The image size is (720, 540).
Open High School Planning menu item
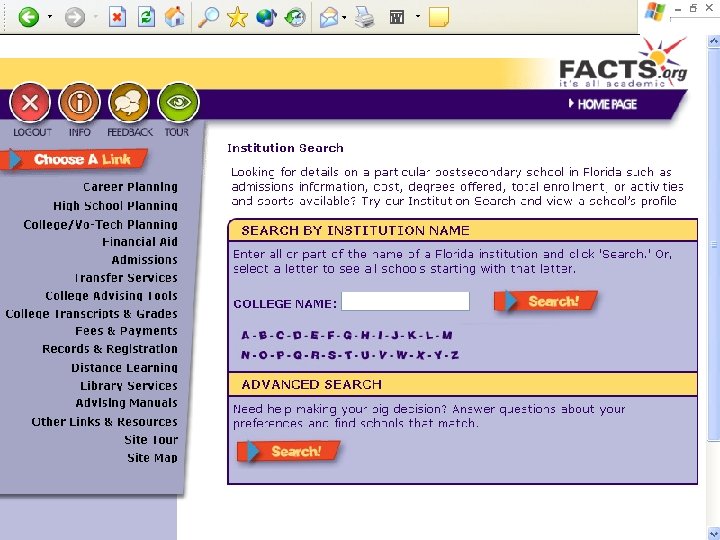pos(115,206)
